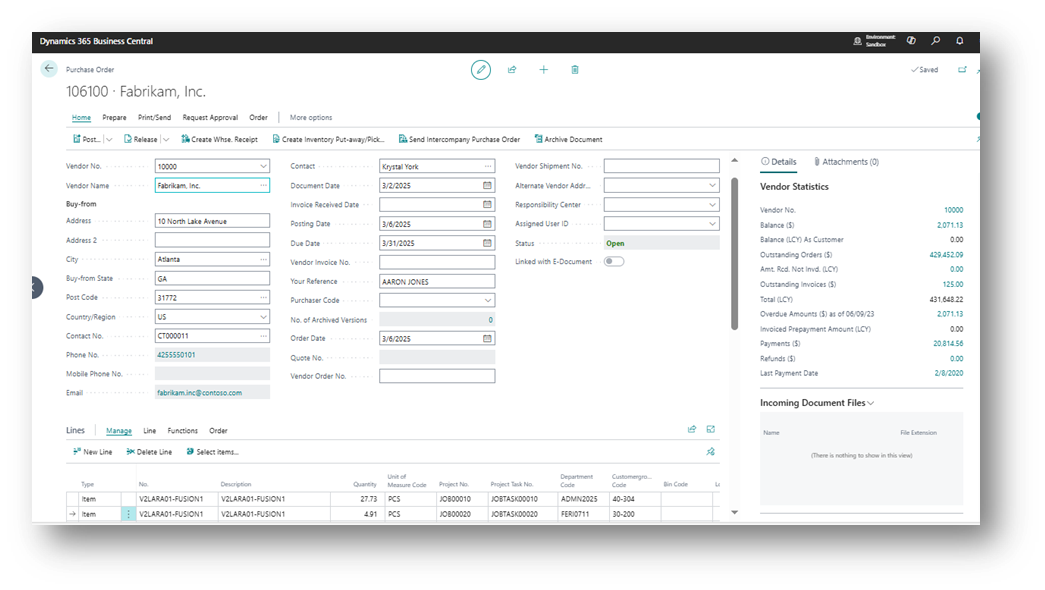Share the Lines section icon

(x=692, y=429)
